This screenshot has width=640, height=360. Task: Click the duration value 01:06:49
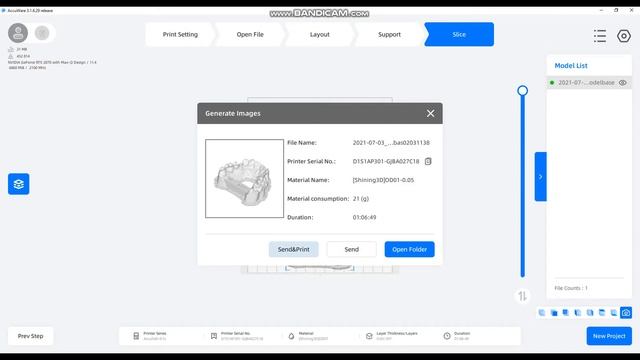[x=364, y=218]
